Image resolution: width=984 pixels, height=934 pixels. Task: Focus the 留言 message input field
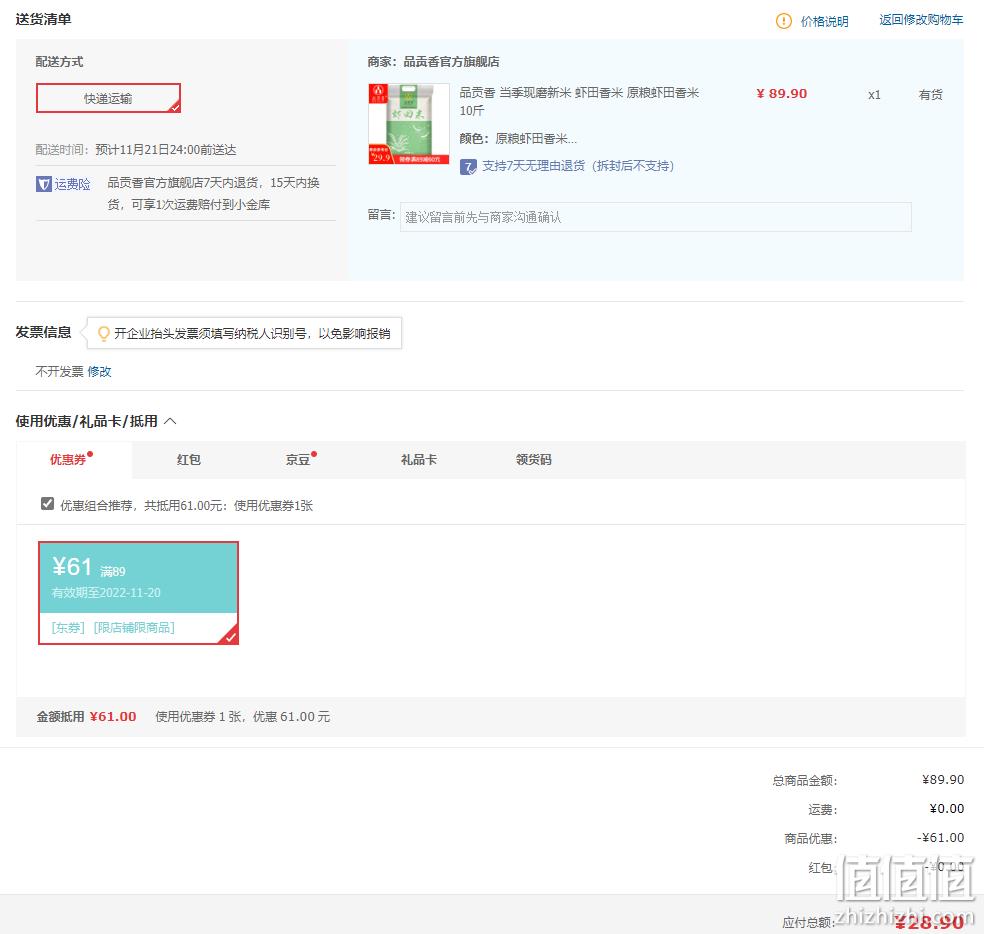click(x=655, y=217)
